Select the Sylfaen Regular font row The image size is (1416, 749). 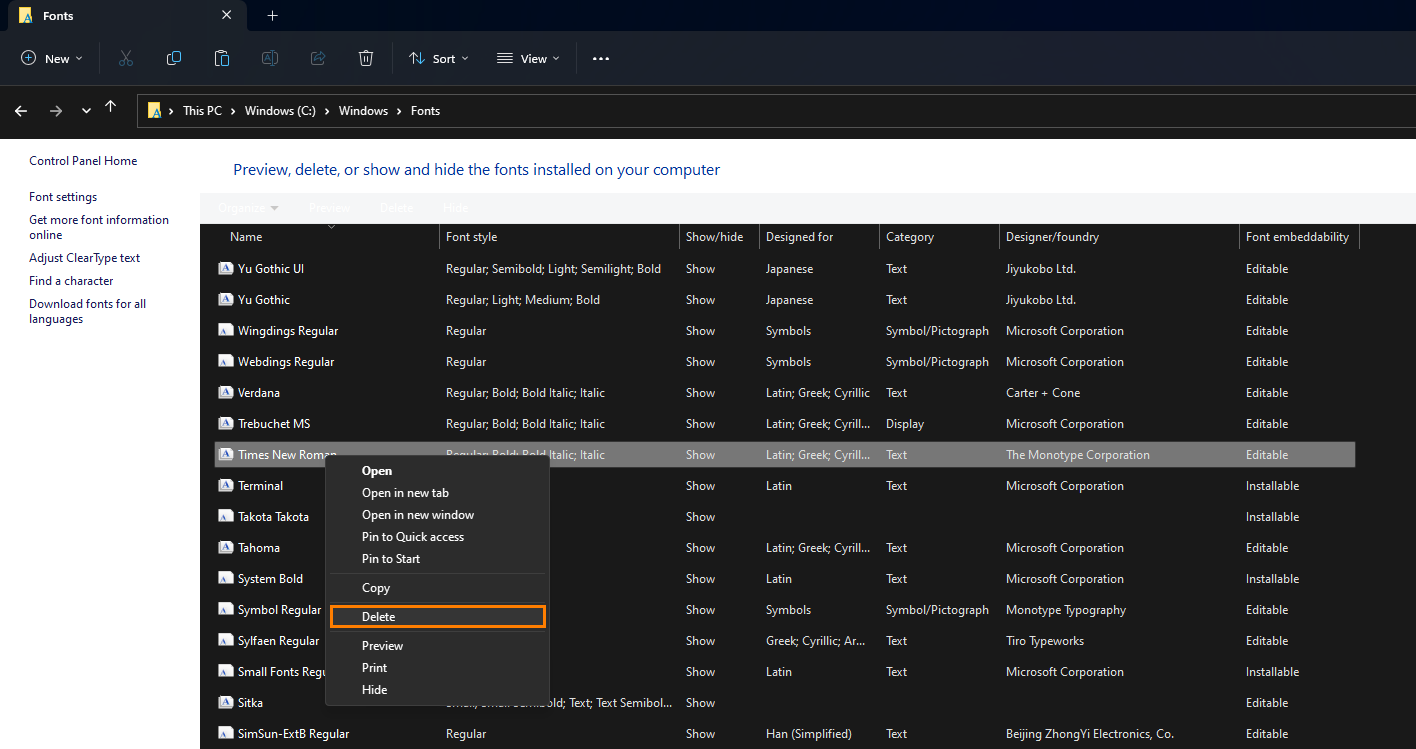[785, 641]
